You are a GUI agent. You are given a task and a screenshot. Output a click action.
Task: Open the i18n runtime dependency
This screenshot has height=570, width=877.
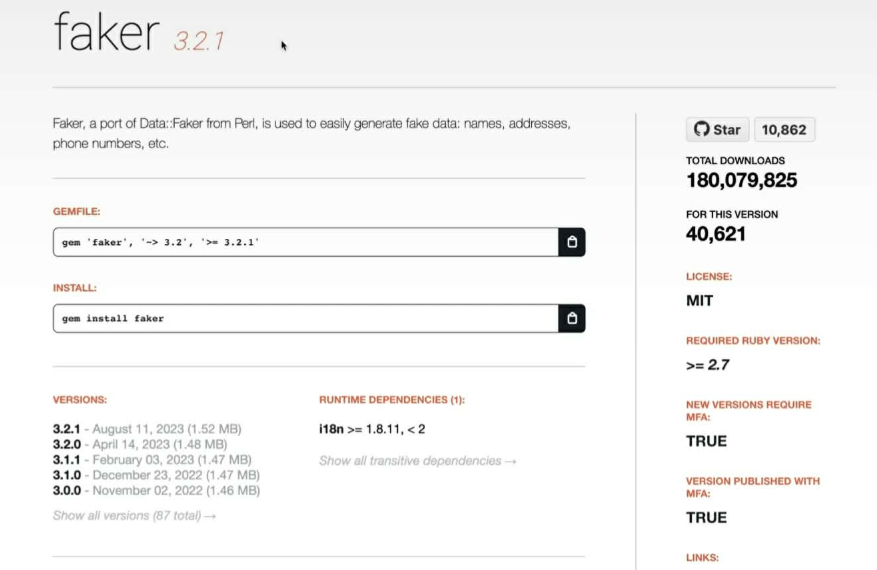point(331,429)
